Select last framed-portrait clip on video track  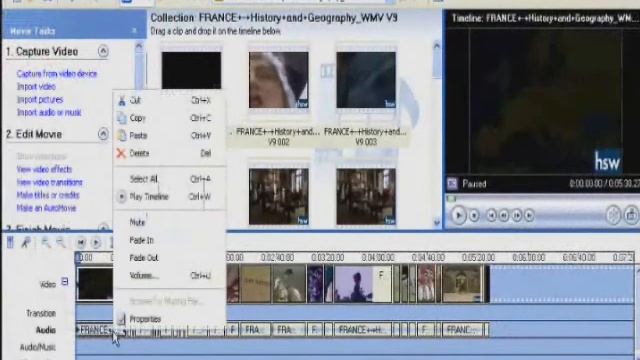(463, 284)
